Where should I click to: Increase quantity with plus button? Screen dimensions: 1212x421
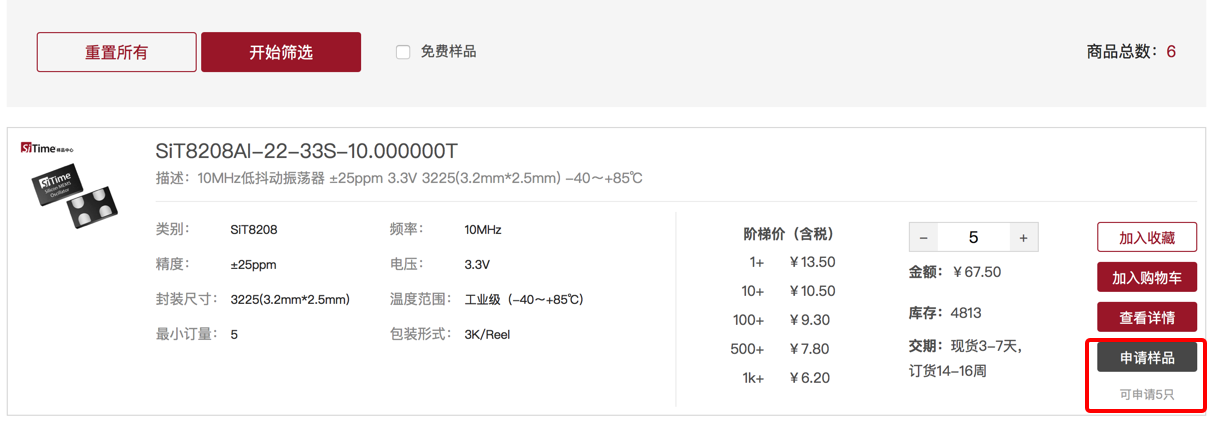point(1023,238)
